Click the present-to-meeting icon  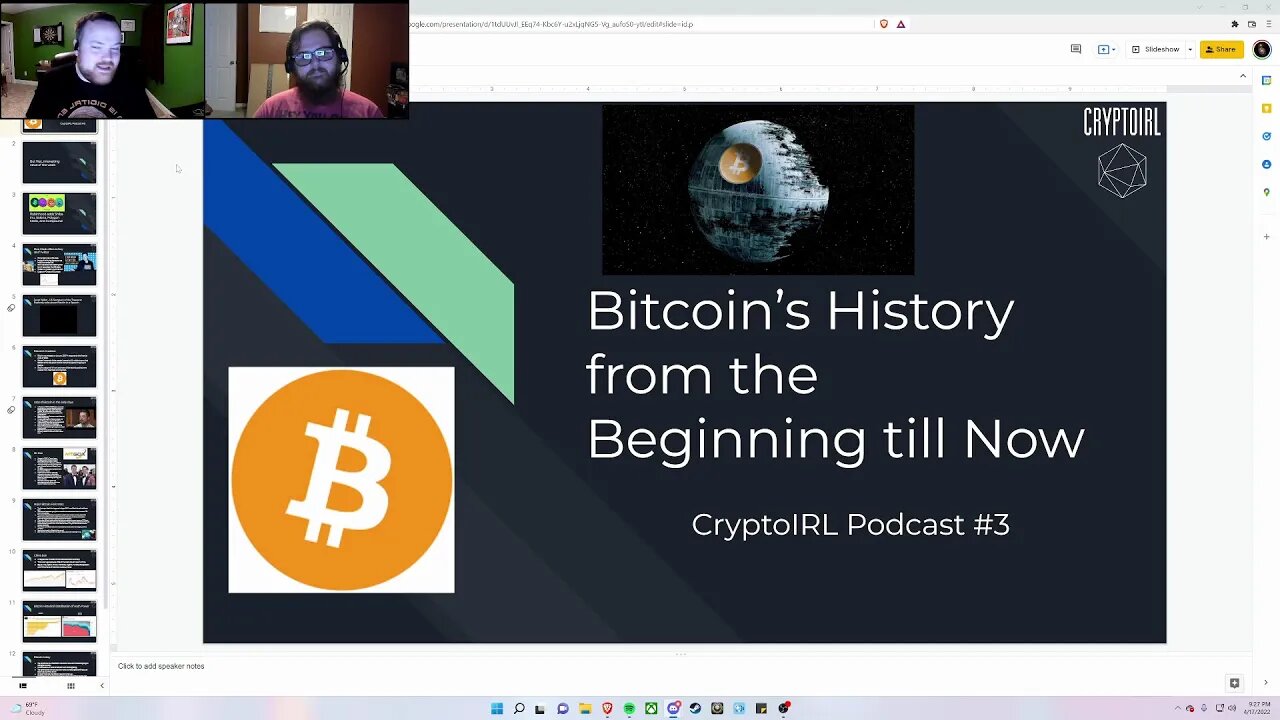click(1103, 49)
